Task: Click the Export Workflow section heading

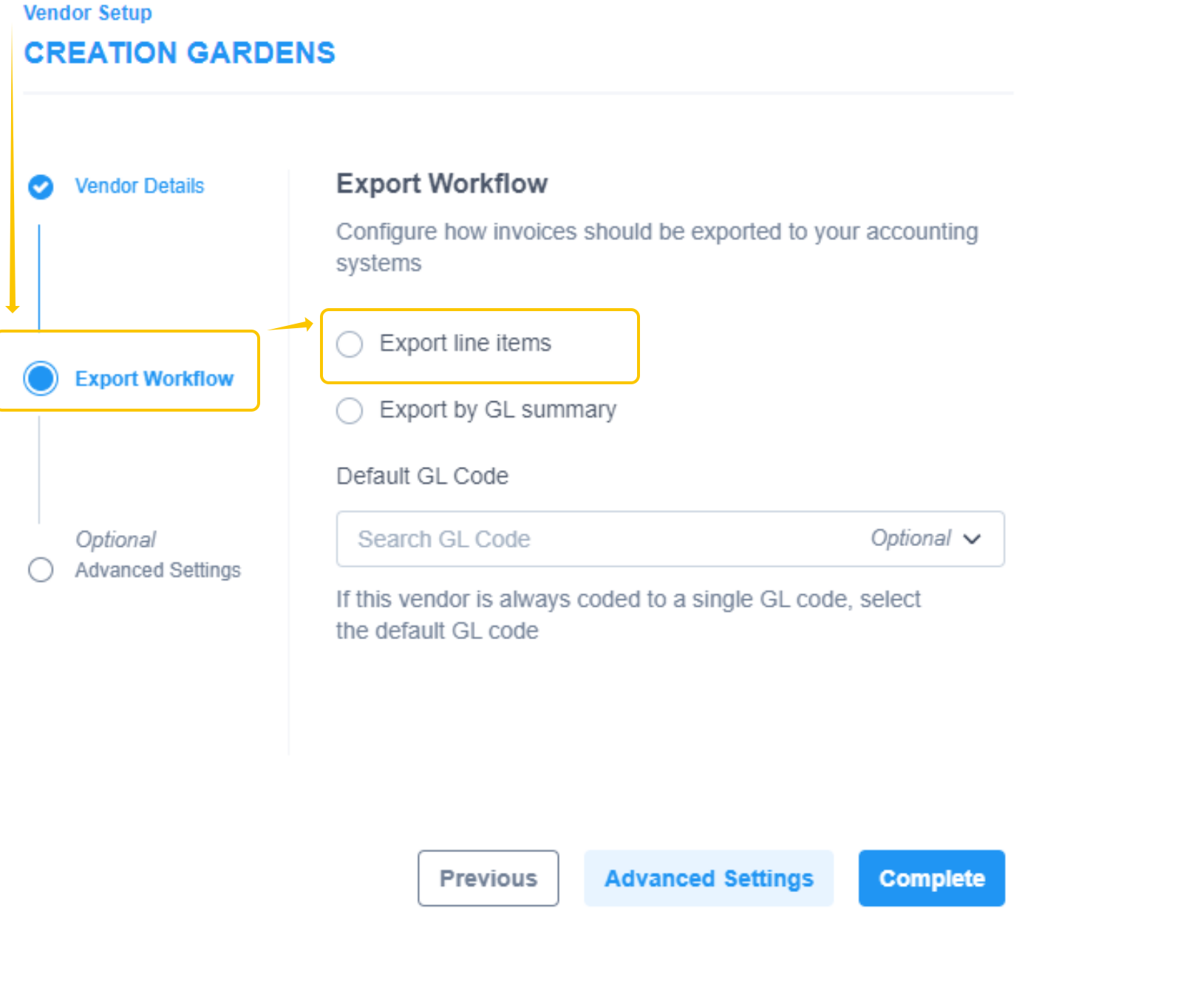Action: 441,183
